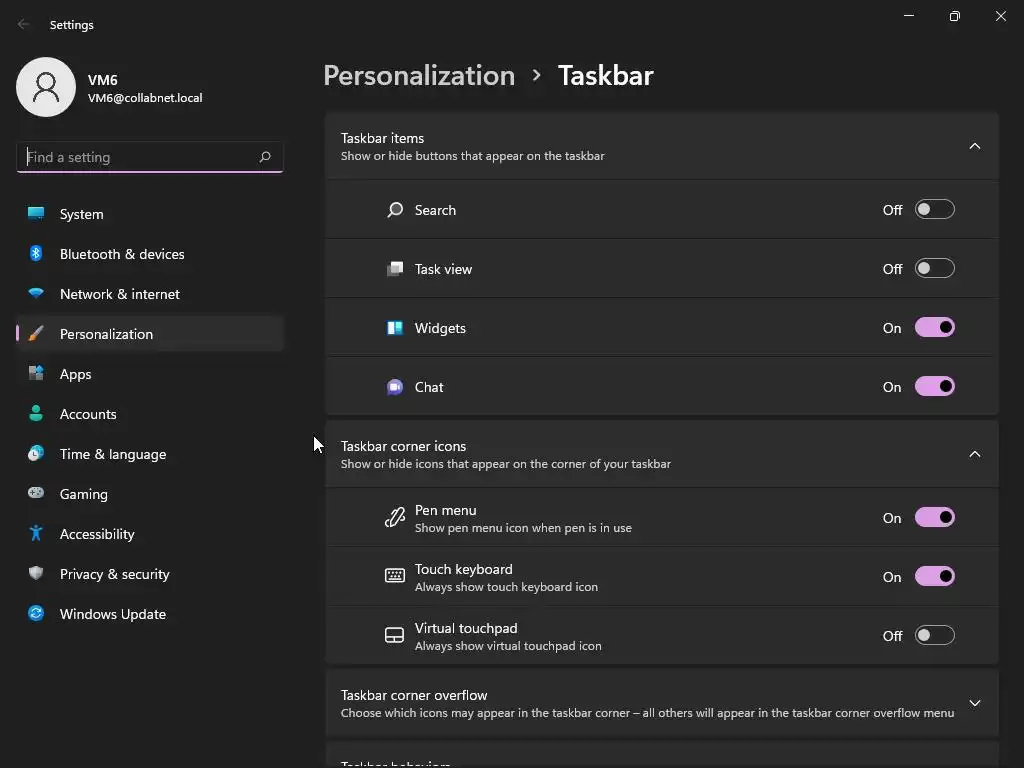Viewport: 1024px width, 768px height.
Task: Open the Accounts settings page
Action: pos(88,414)
